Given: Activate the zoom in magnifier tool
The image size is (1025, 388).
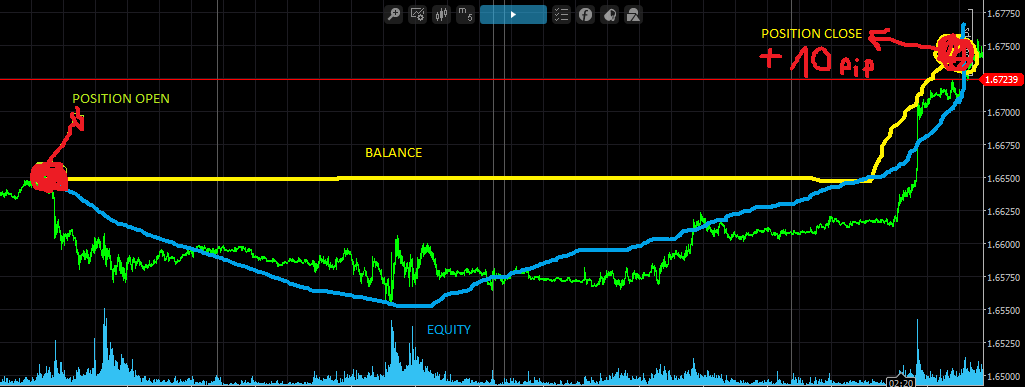Looking at the screenshot, I should pyautogui.click(x=394, y=14).
